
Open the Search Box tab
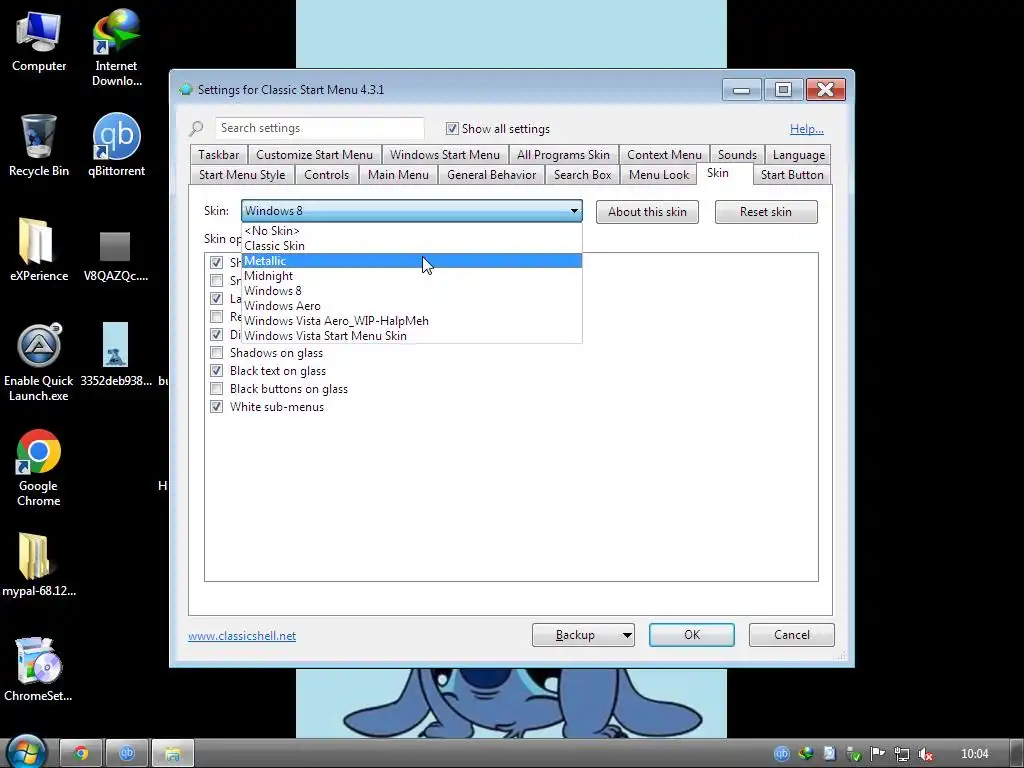583,175
